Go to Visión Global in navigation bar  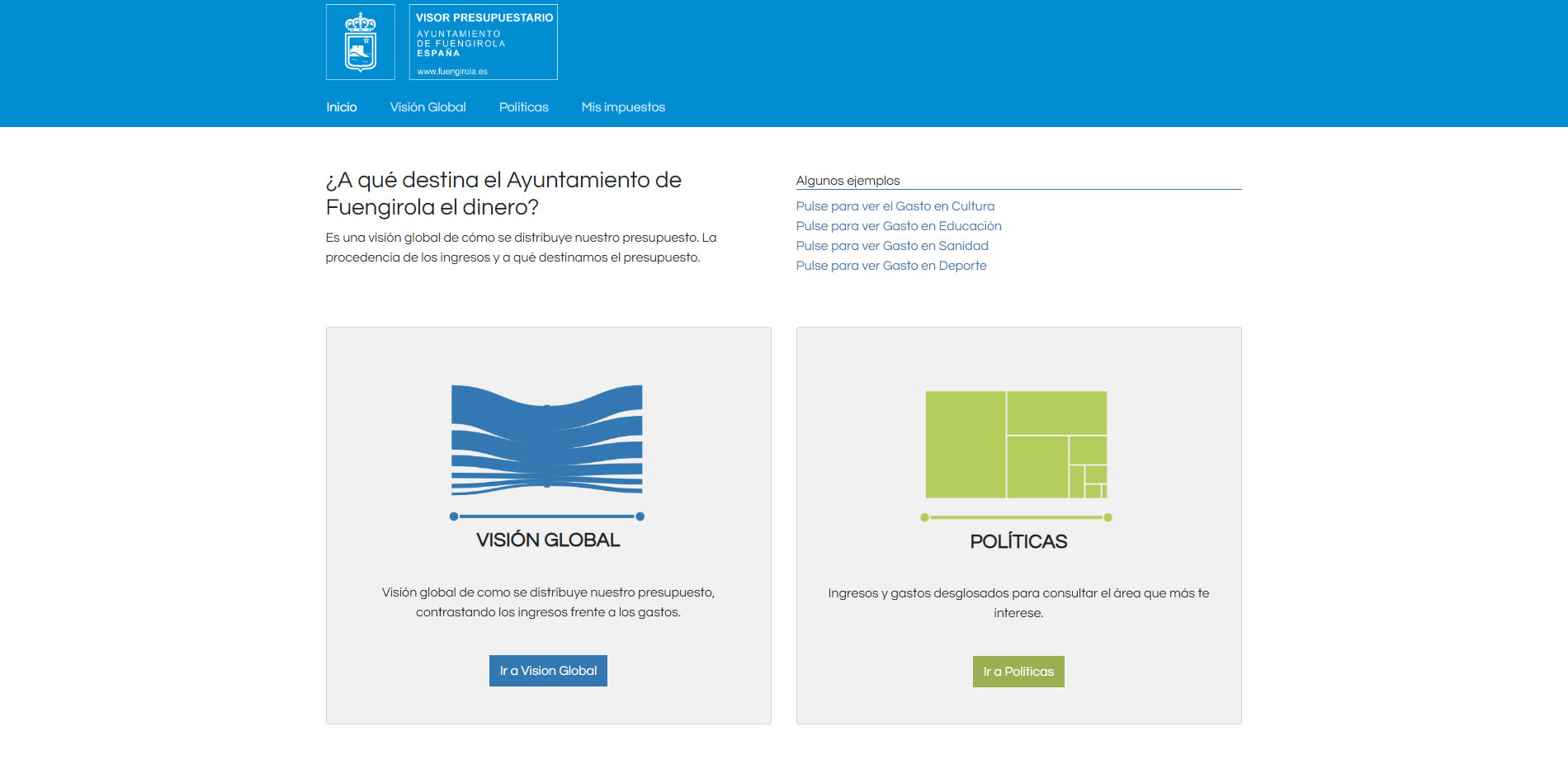point(427,107)
